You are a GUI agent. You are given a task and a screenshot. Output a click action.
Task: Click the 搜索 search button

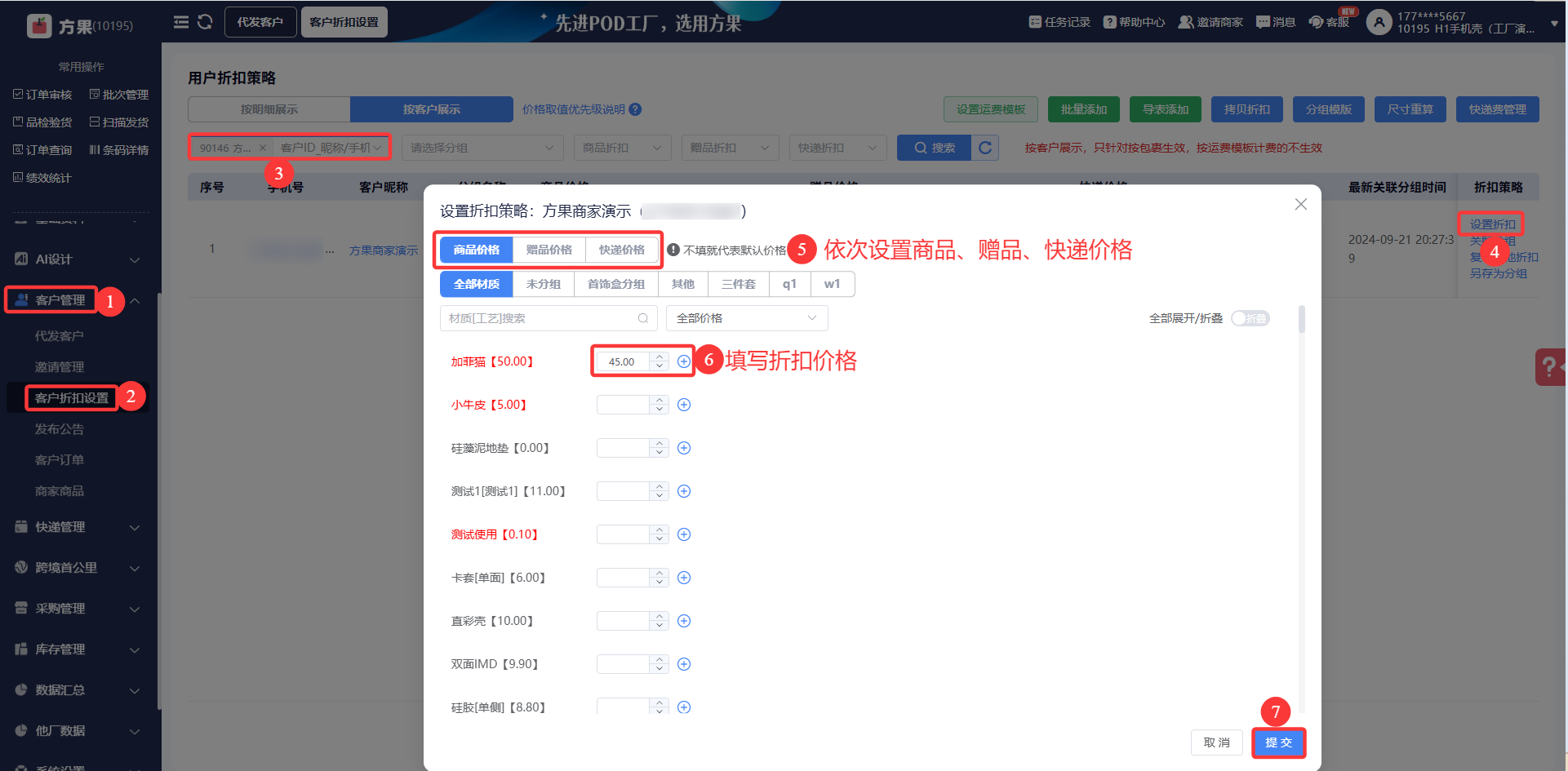click(x=935, y=148)
